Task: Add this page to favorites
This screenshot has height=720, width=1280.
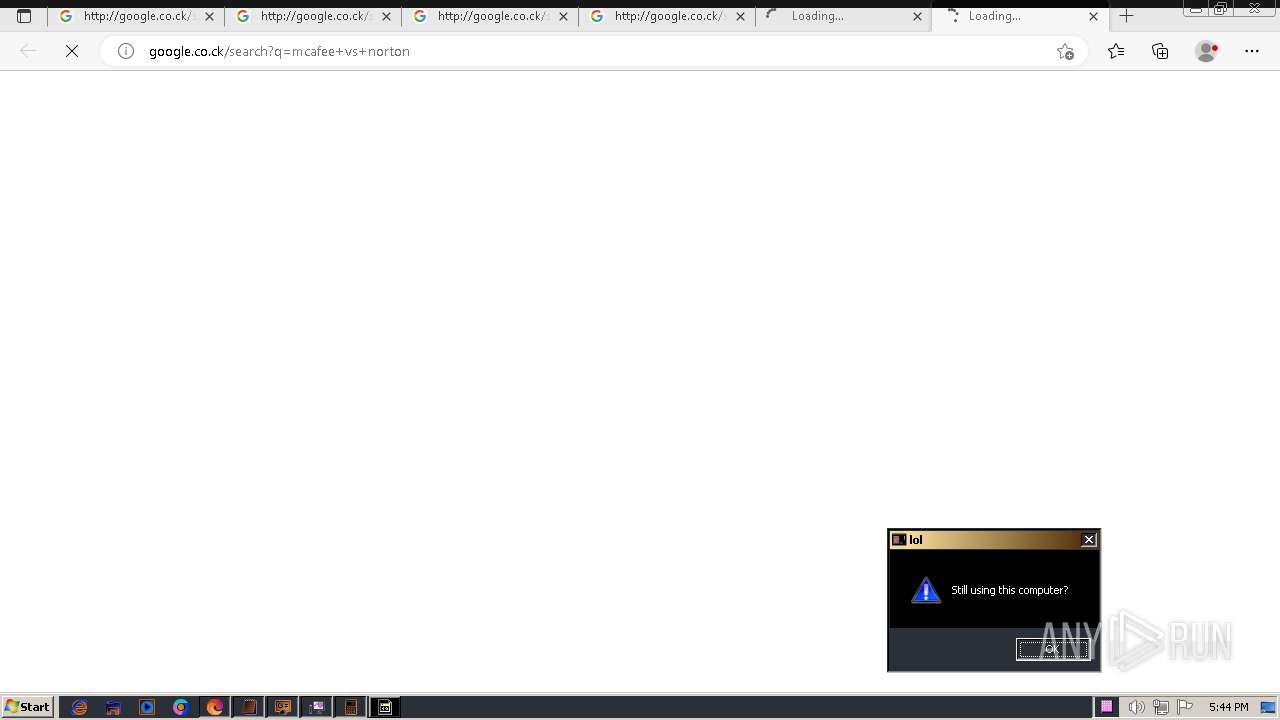Action: 1065,51
